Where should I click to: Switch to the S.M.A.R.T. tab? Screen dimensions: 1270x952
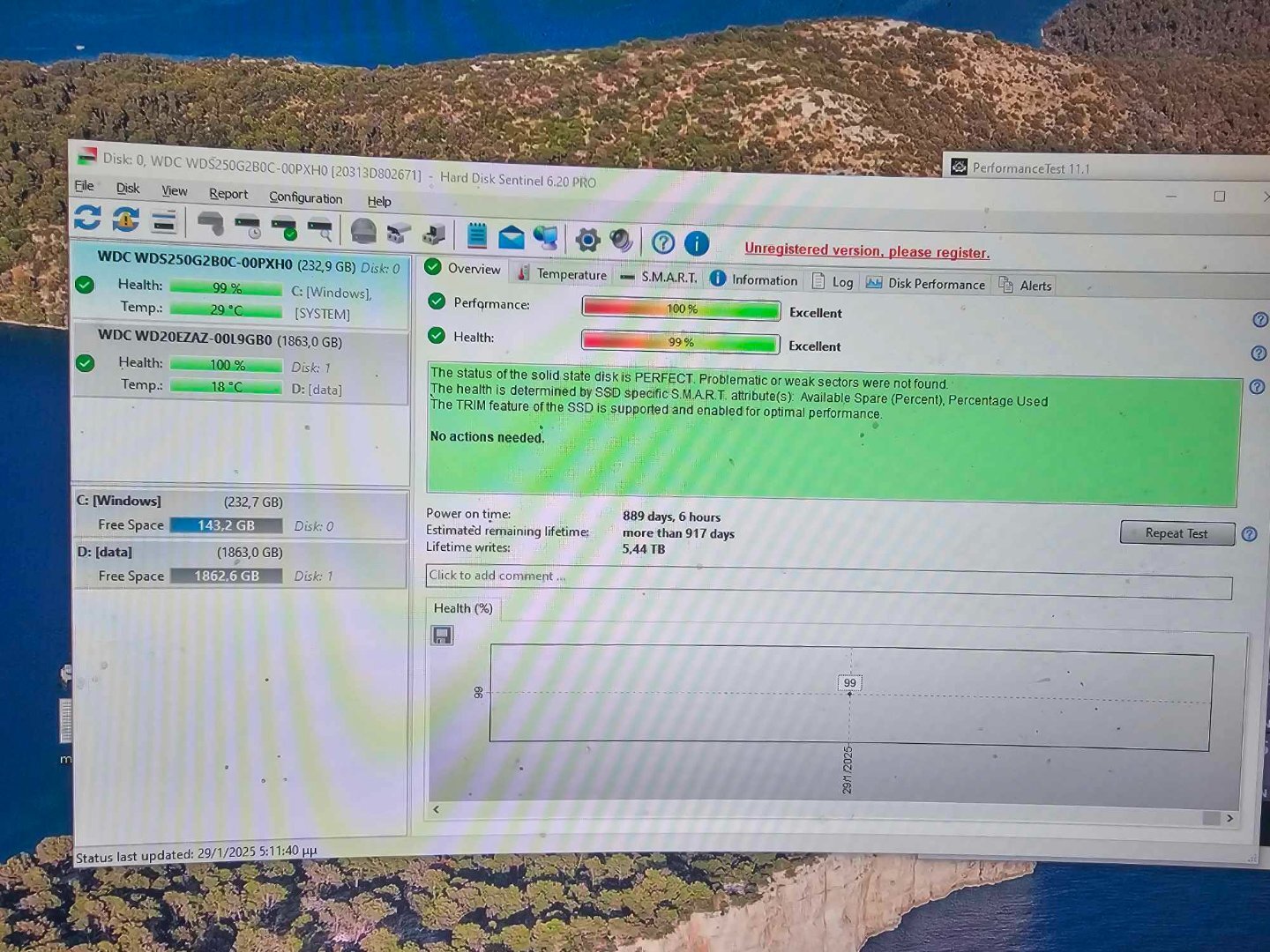(x=658, y=277)
